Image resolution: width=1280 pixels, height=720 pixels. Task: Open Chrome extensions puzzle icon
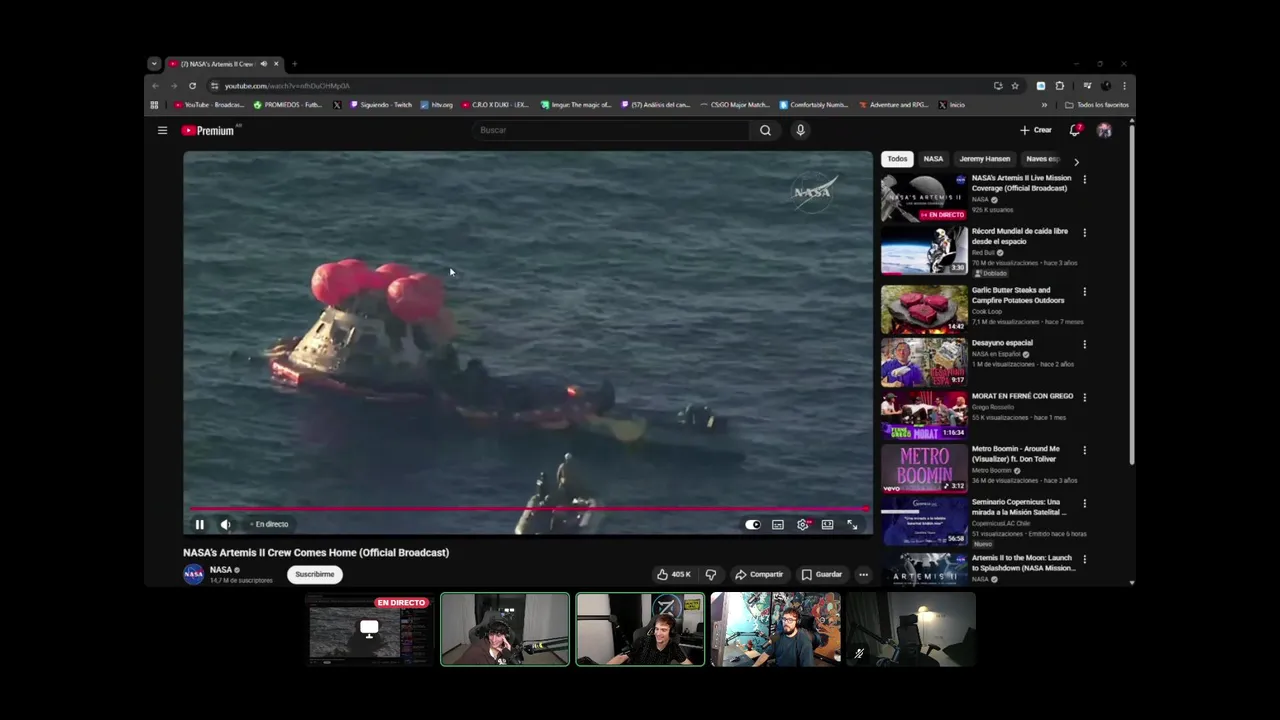click(x=1060, y=86)
